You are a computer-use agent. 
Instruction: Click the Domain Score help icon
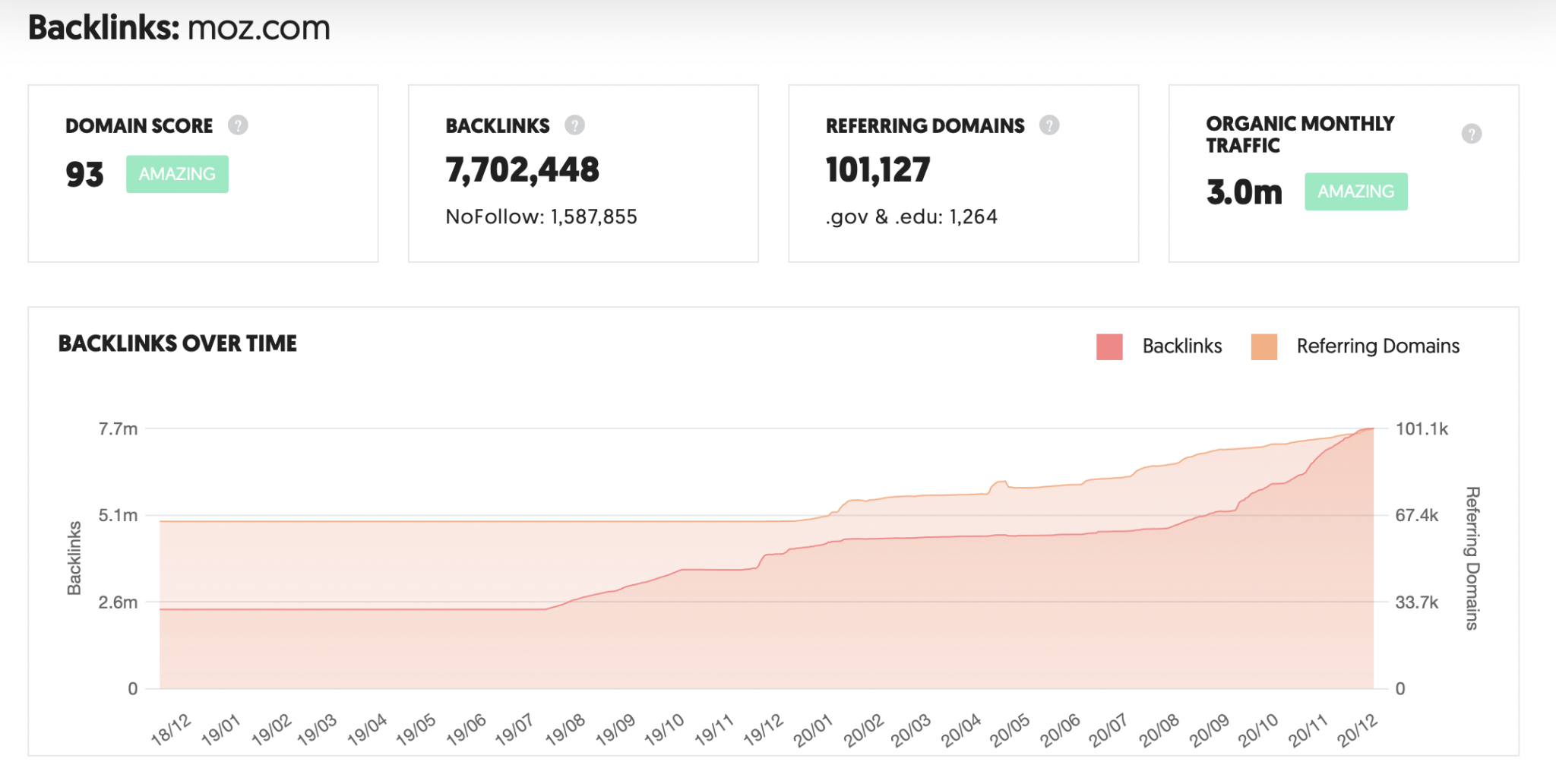[x=238, y=125]
